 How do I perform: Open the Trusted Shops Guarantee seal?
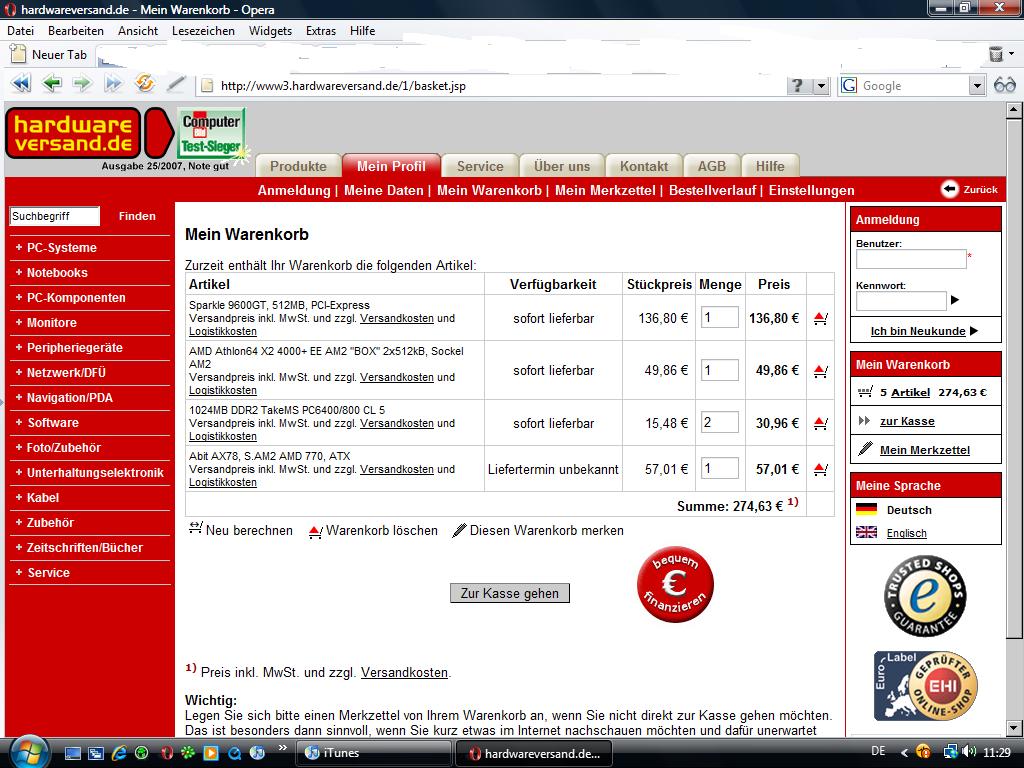925,596
